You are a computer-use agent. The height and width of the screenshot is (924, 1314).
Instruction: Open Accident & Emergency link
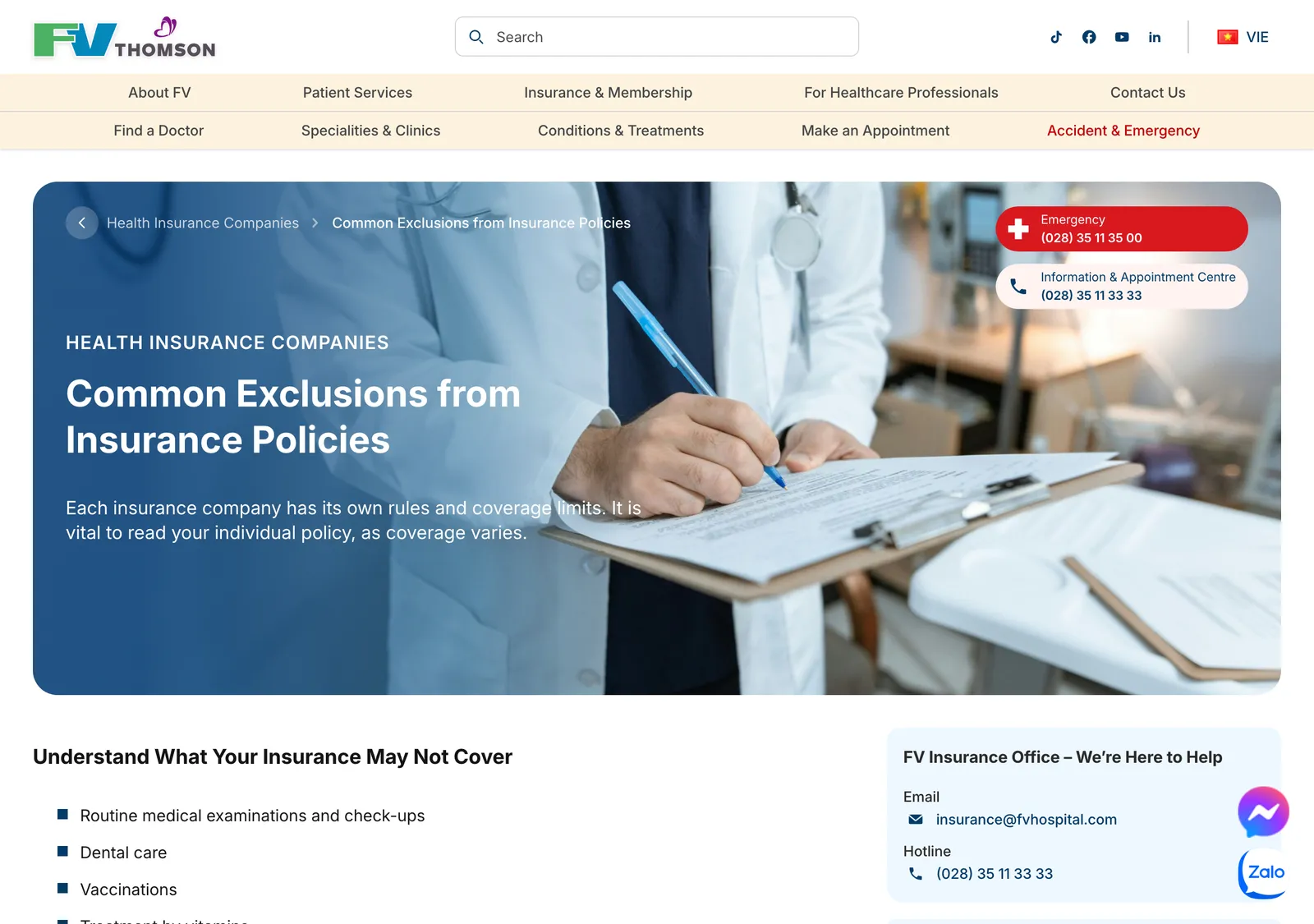[x=1123, y=131]
